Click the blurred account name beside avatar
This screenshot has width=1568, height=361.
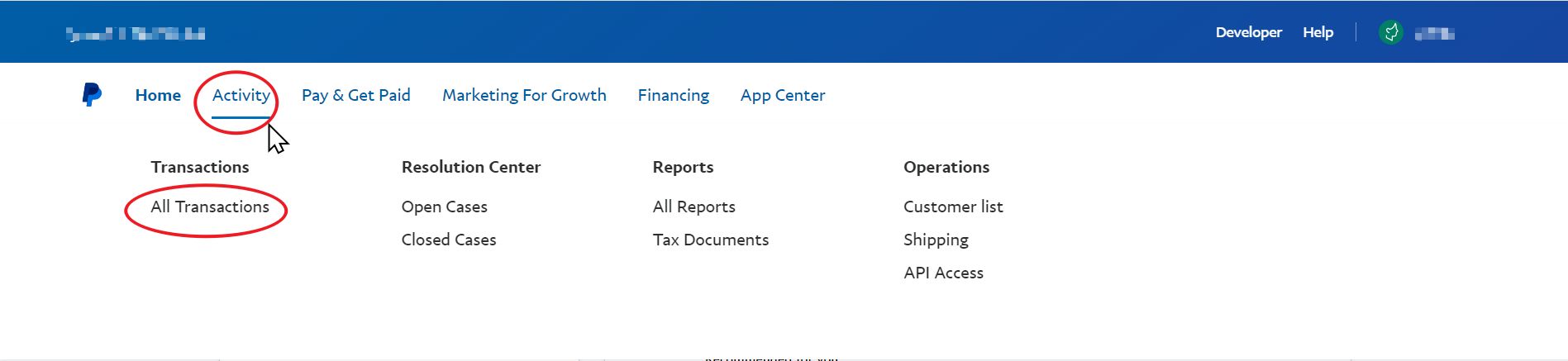coord(1434,34)
